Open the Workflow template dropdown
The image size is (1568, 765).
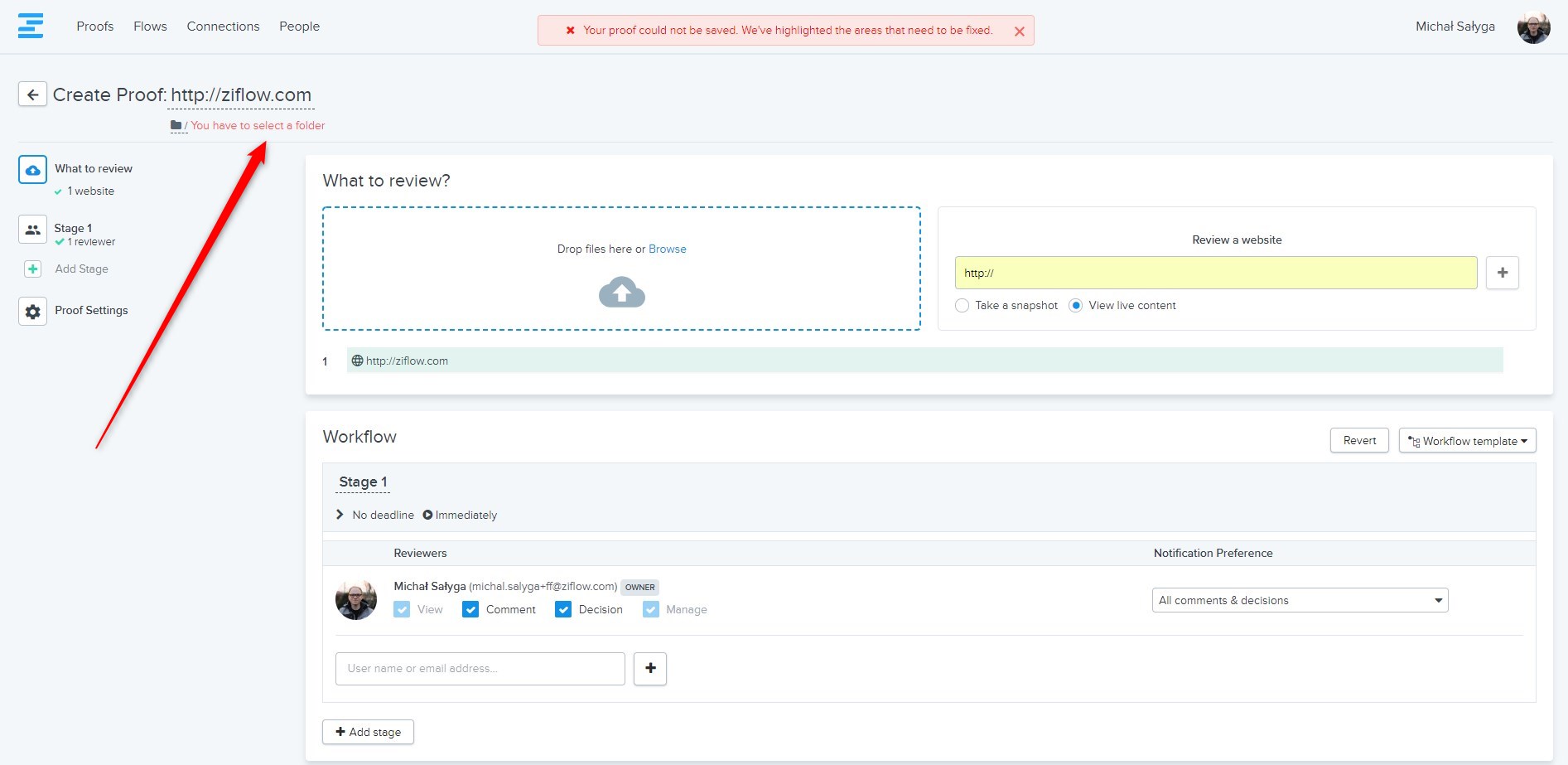point(1467,441)
